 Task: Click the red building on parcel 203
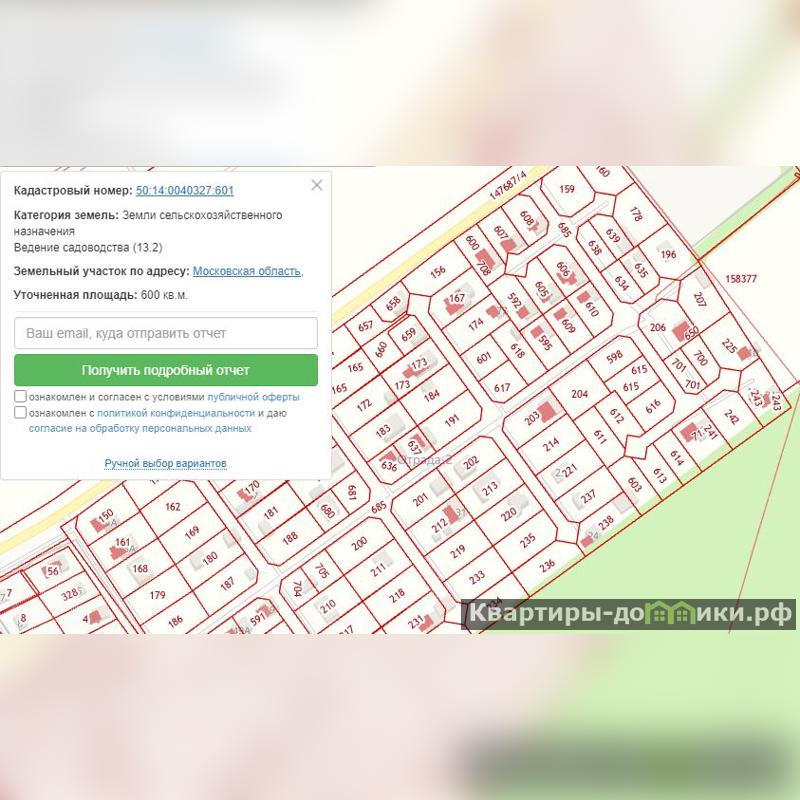546,411
